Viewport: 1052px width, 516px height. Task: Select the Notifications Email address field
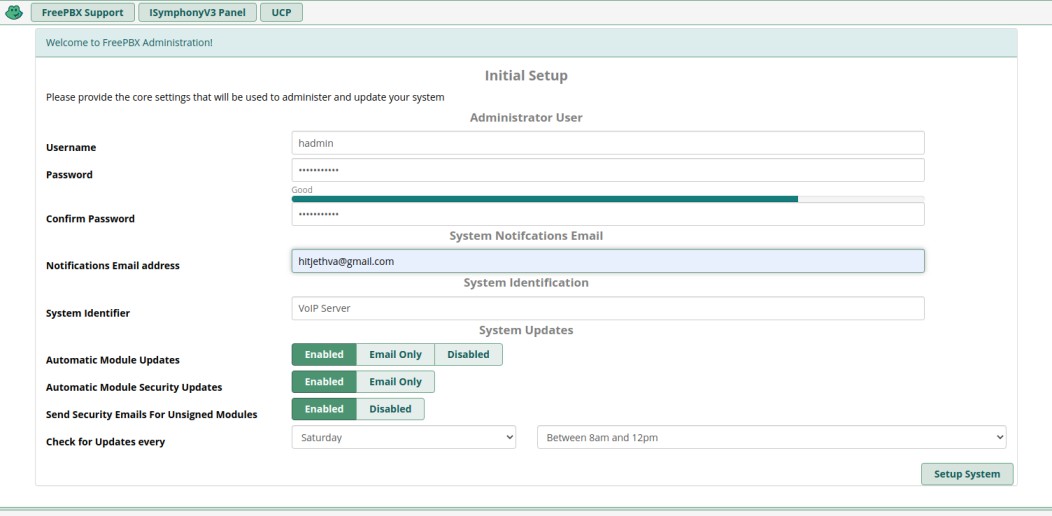pos(607,261)
